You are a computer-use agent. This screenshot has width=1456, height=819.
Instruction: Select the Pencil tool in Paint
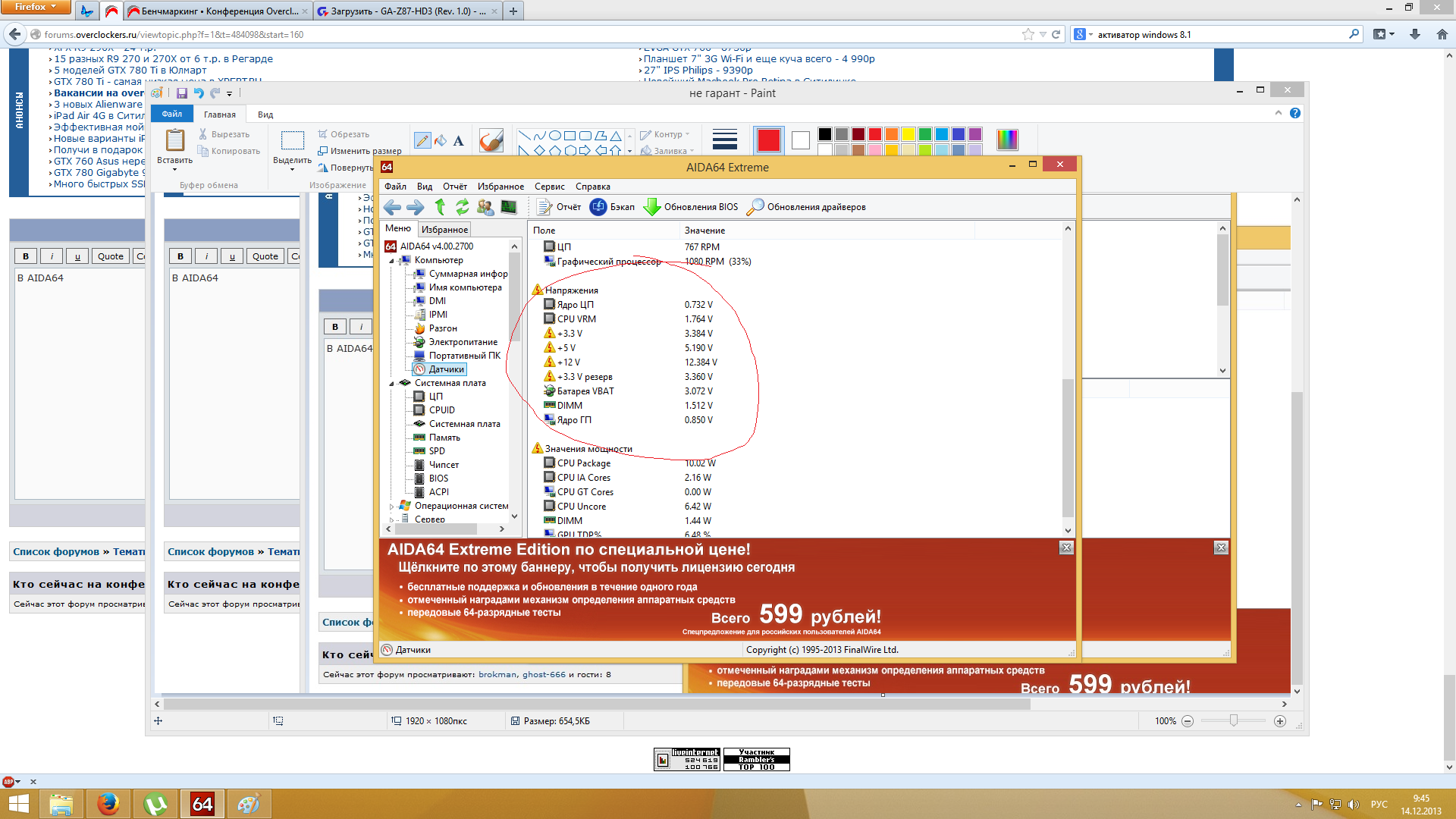click(x=423, y=140)
